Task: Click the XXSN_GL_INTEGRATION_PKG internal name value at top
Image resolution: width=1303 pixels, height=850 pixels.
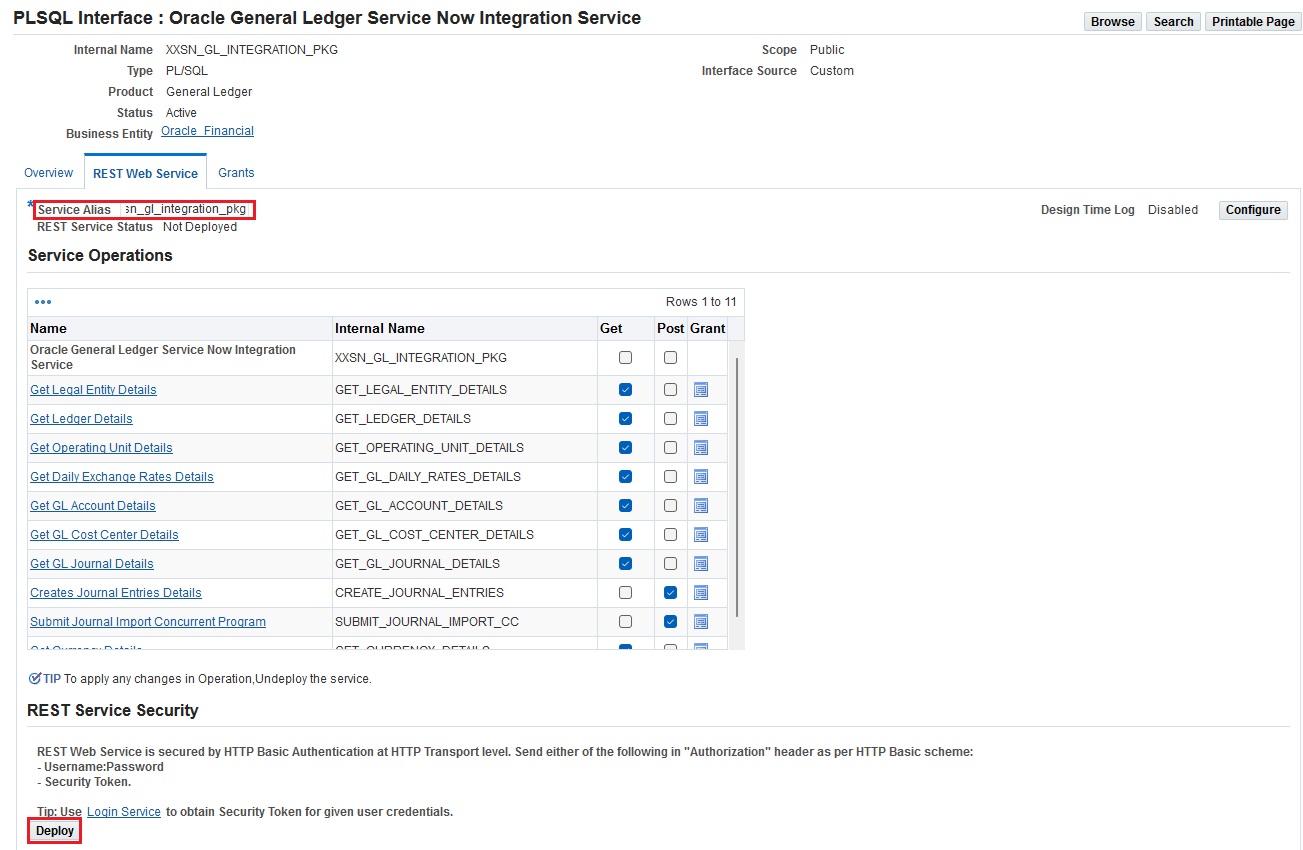Action: (x=252, y=50)
